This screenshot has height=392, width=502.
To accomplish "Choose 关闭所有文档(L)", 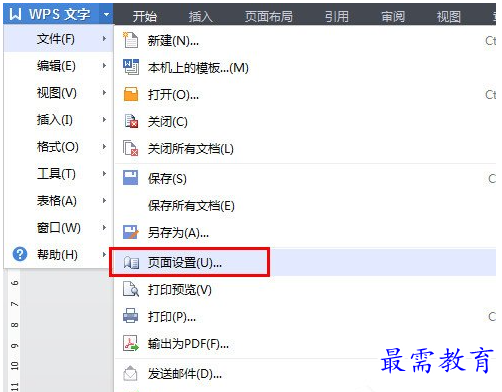I will point(305,149).
